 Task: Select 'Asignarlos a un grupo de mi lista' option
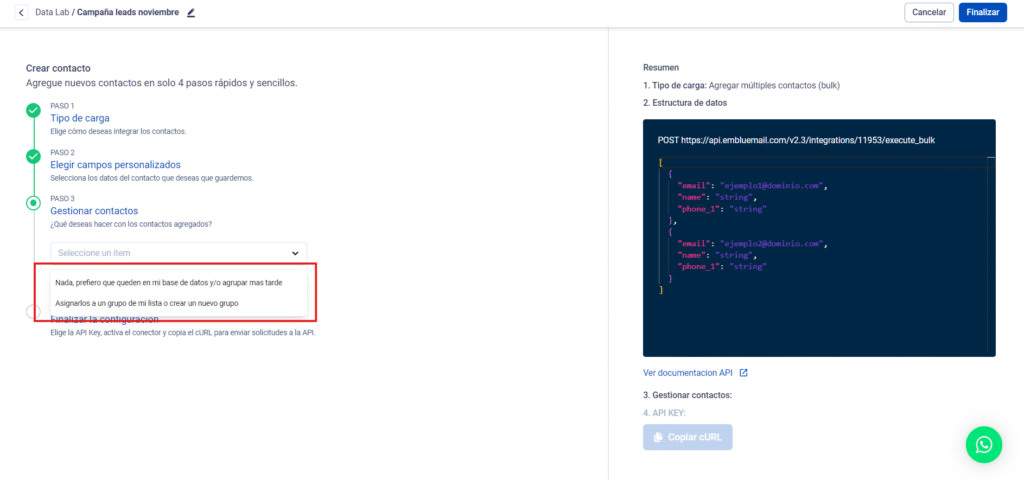click(x=147, y=303)
